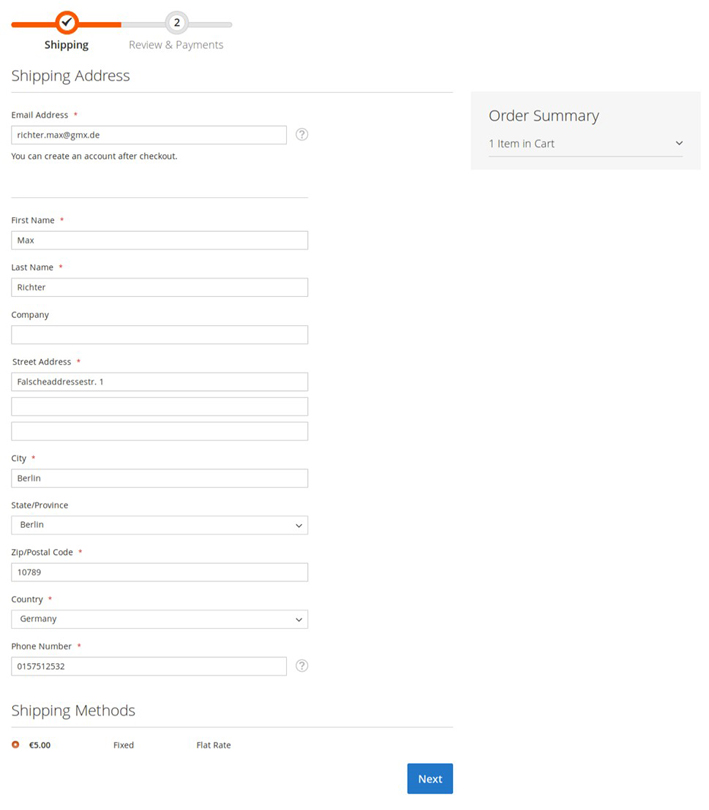
Task: Click the step 2 circle in progress bar
Action: click(176, 22)
